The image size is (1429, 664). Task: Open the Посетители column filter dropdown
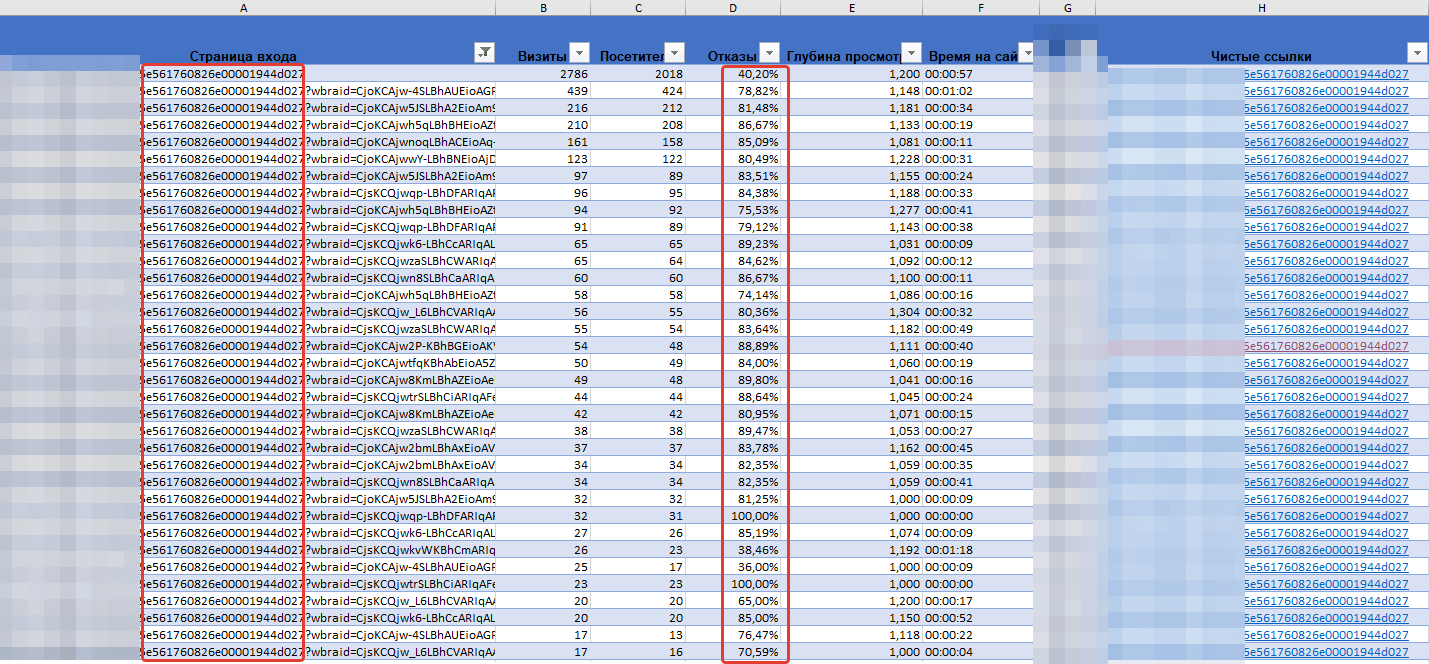click(x=674, y=53)
